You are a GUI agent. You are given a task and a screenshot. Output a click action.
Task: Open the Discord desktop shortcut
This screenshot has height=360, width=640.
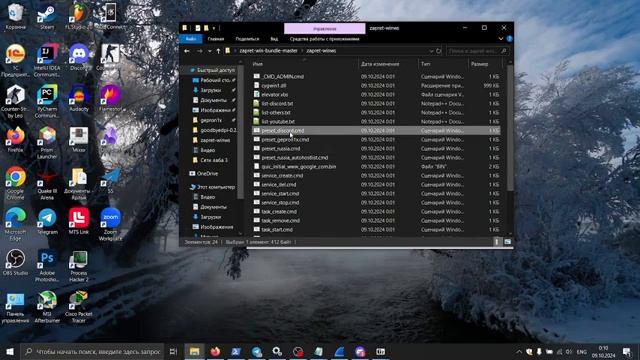coord(79,58)
